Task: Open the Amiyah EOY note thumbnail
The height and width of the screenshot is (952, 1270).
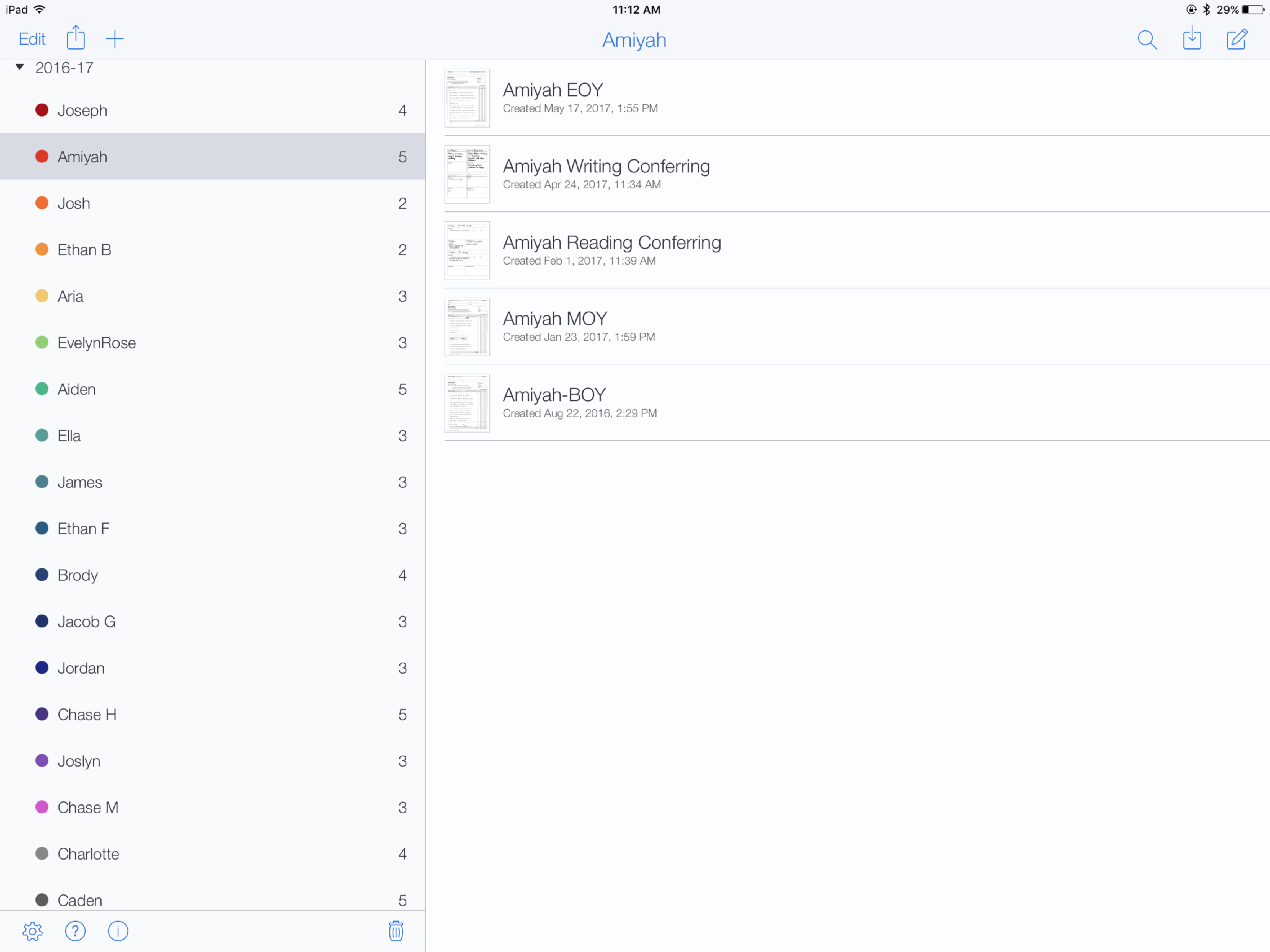Action: (x=467, y=98)
